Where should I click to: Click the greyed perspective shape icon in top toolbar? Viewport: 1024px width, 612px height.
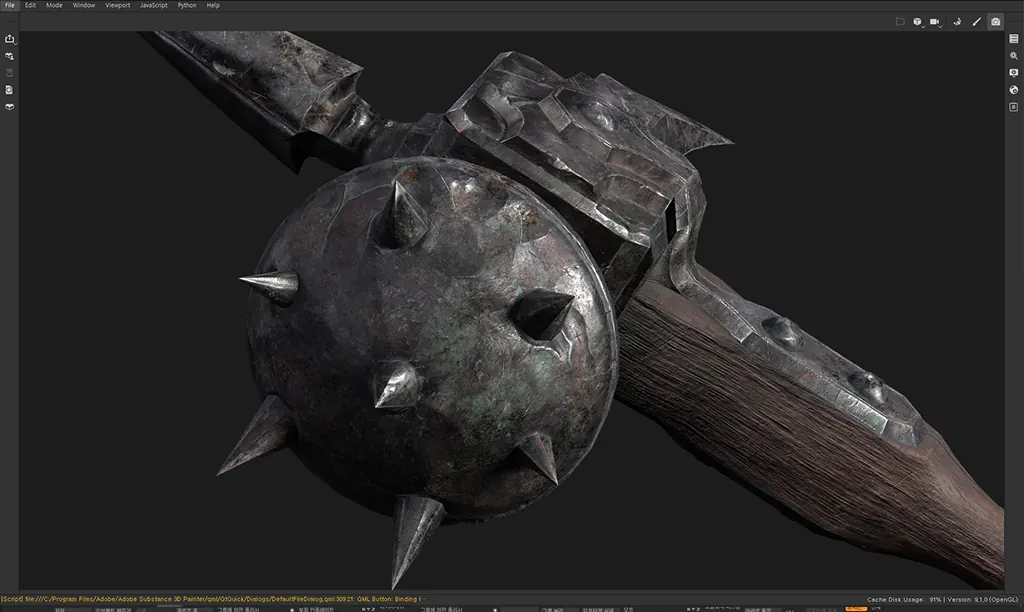pyautogui.click(x=900, y=22)
